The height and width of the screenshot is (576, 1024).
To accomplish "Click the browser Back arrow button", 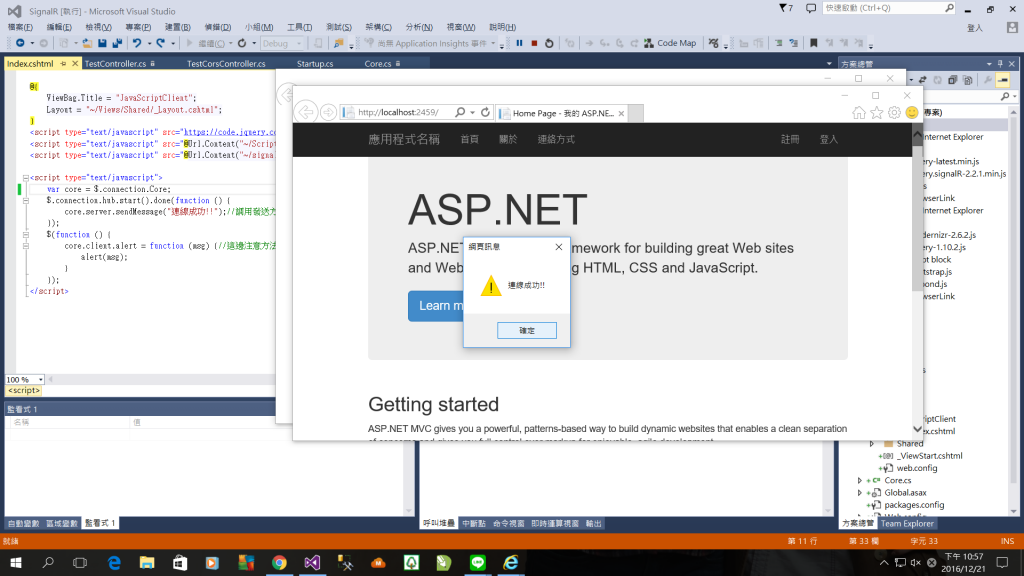I will (306, 112).
